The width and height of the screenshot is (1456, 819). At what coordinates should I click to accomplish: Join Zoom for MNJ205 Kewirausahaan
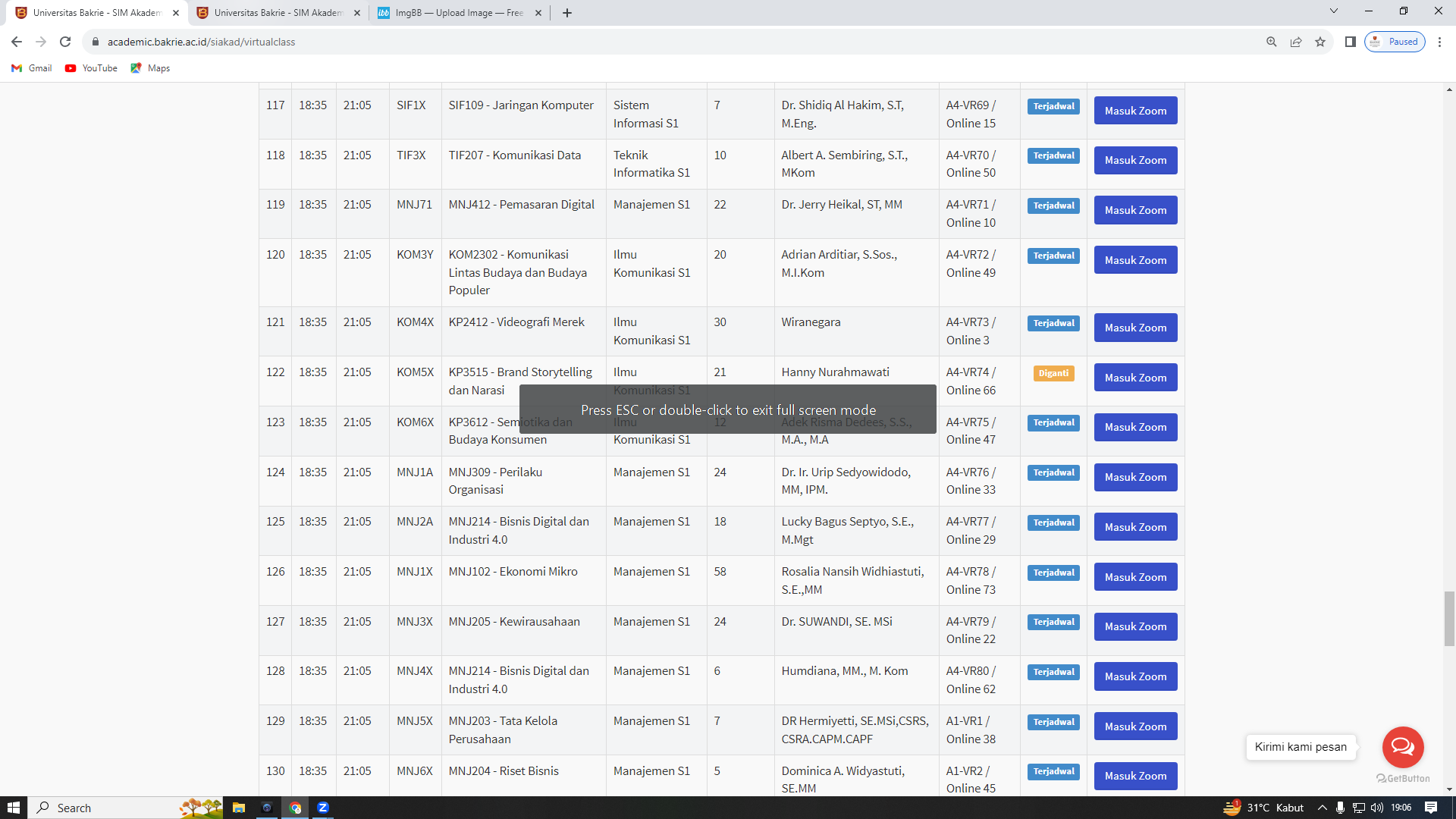(x=1135, y=626)
